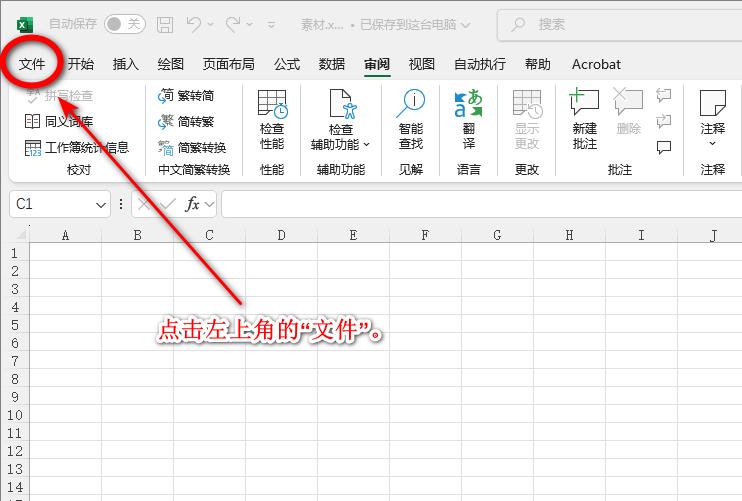Open the Name Box dropdown arrow
The image size is (742, 501).
click(x=101, y=205)
